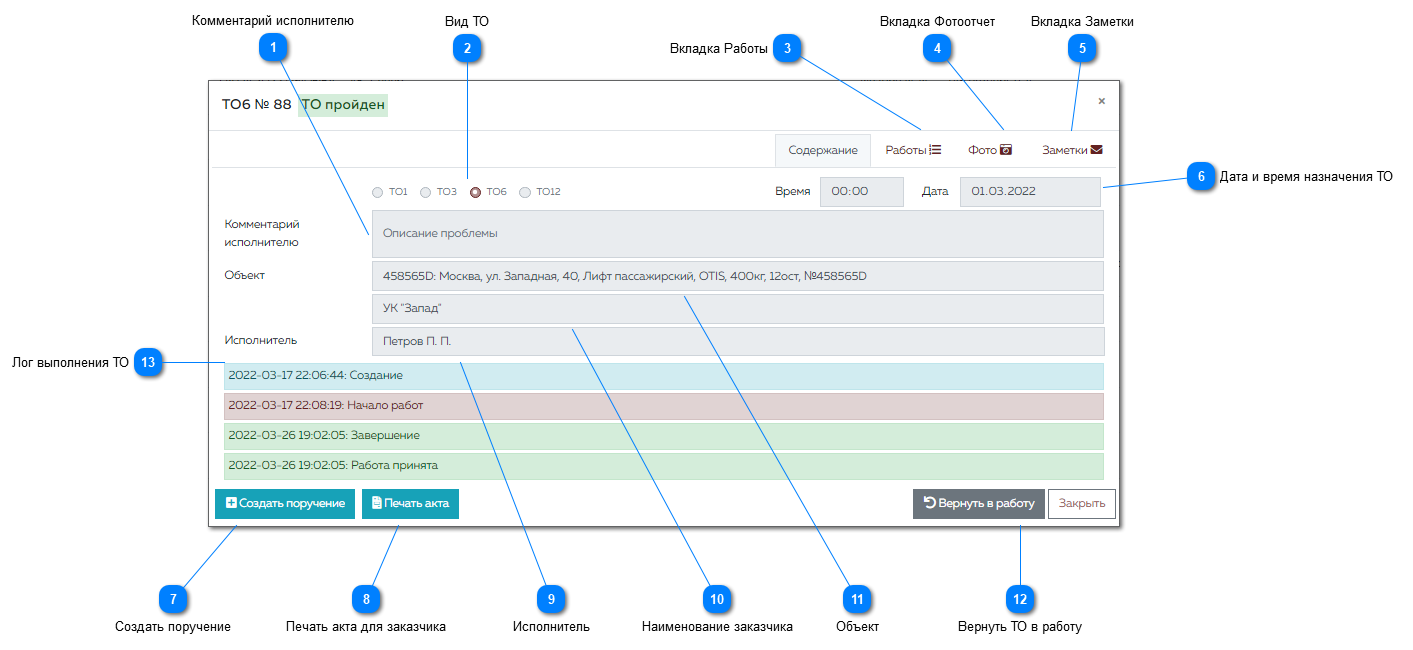Click the dialog title "ТО6 № 88"
1413x650 pixels.
pyautogui.click(x=257, y=105)
